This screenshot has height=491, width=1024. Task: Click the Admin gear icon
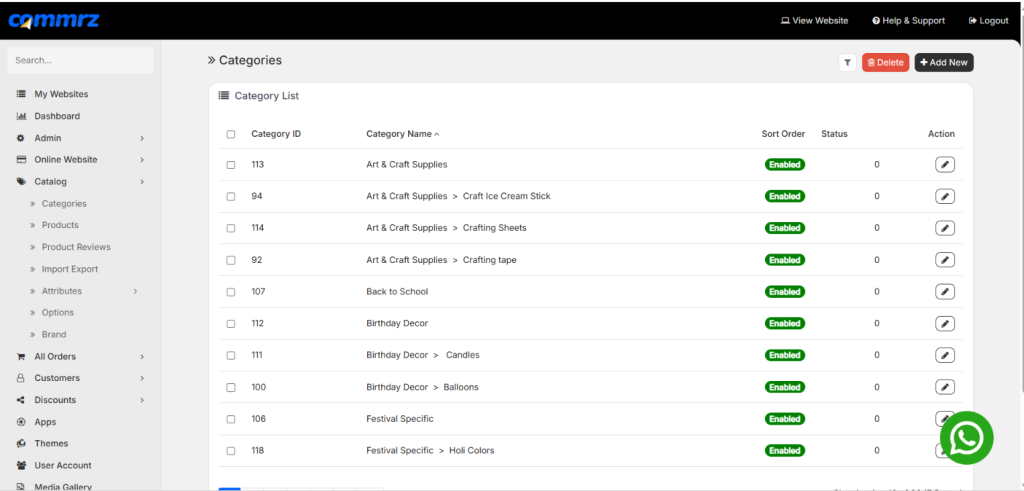click(x=21, y=138)
